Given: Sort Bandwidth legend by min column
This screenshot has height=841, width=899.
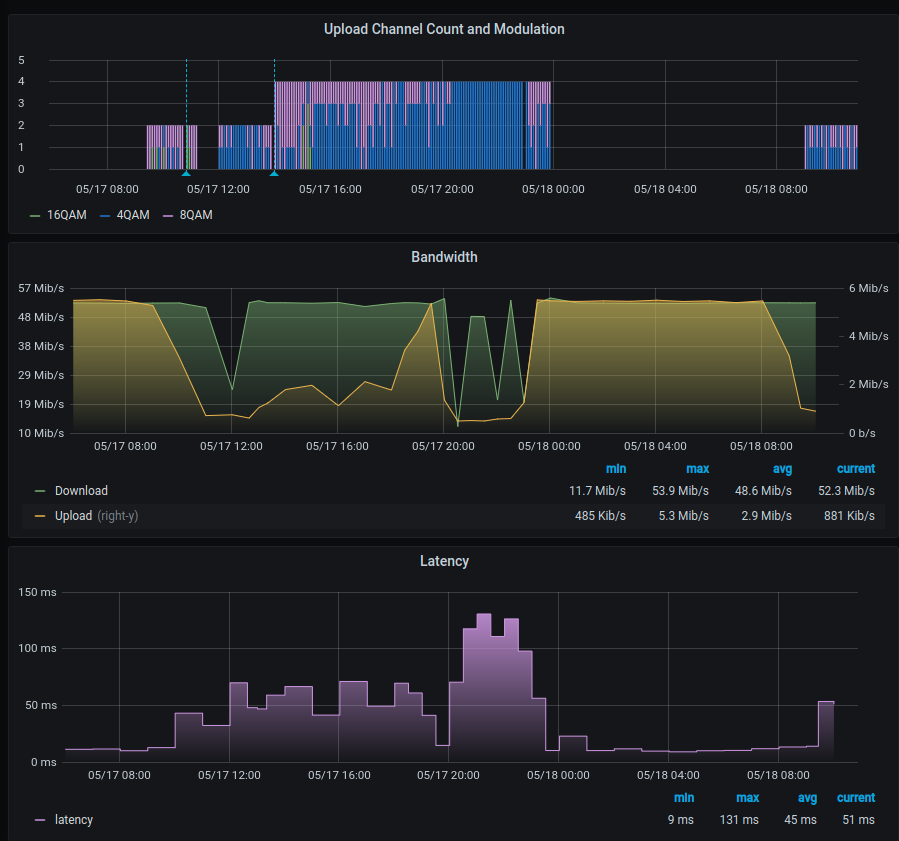Looking at the screenshot, I should tap(615, 469).
